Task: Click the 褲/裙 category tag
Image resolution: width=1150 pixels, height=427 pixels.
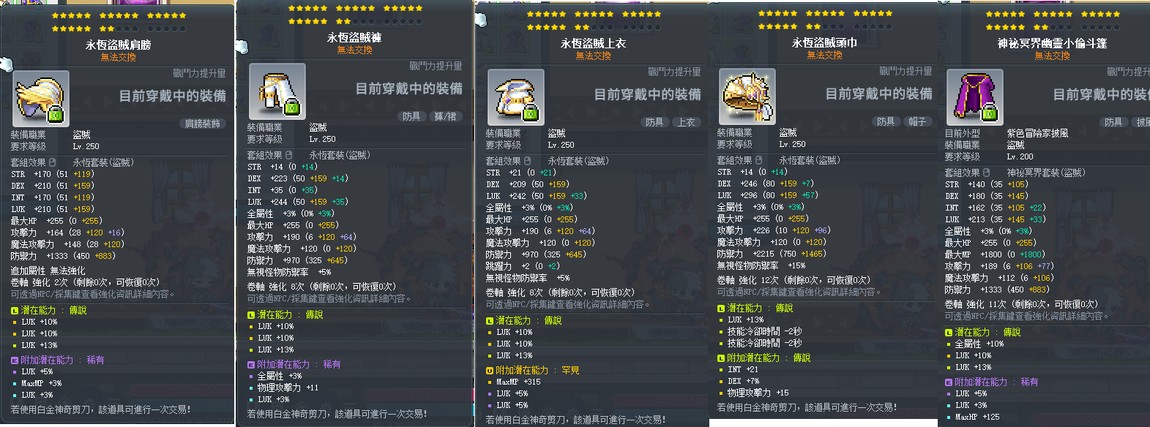Action: click(447, 116)
